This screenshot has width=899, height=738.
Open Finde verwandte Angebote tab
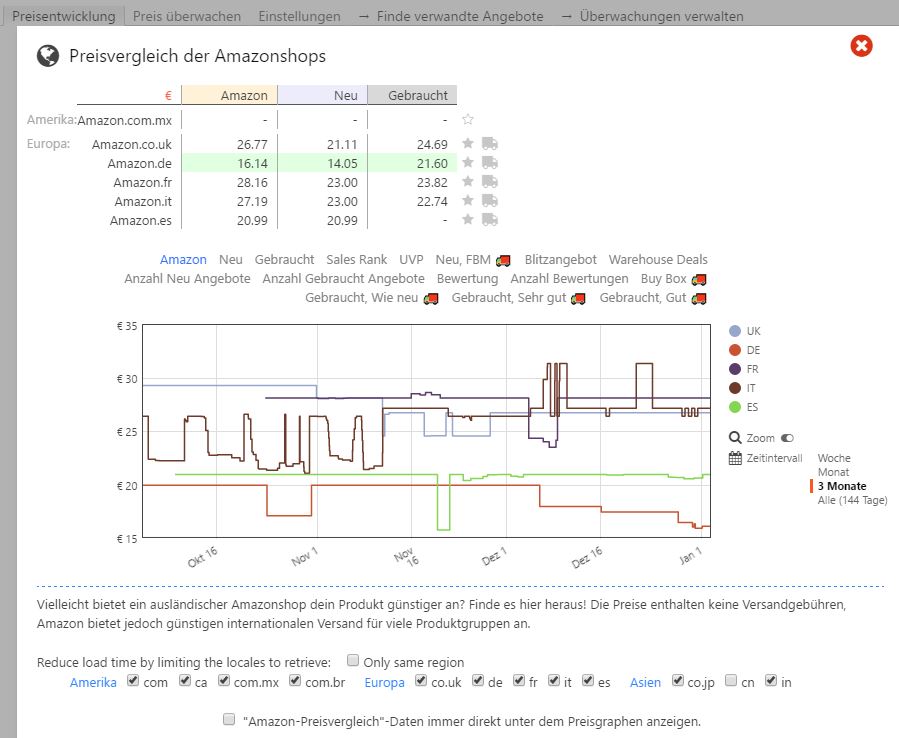[x=451, y=16]
